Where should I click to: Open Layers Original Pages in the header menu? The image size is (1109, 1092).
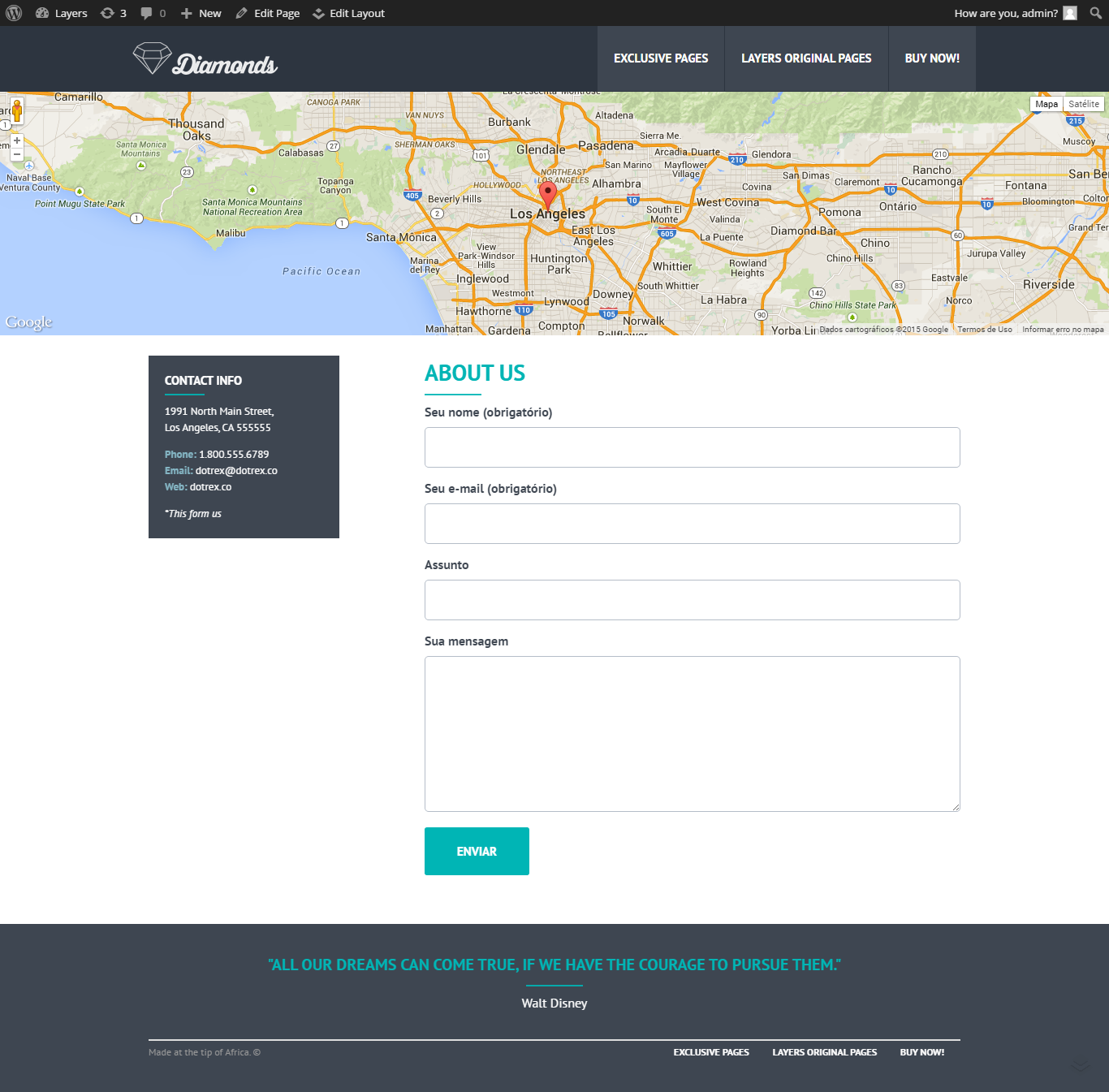tap(806, 58)
